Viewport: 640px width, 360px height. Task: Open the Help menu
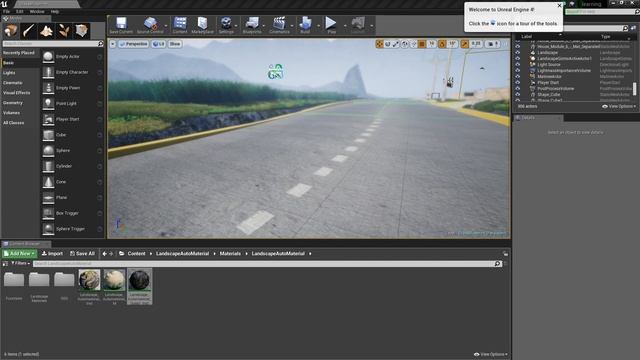55,11
